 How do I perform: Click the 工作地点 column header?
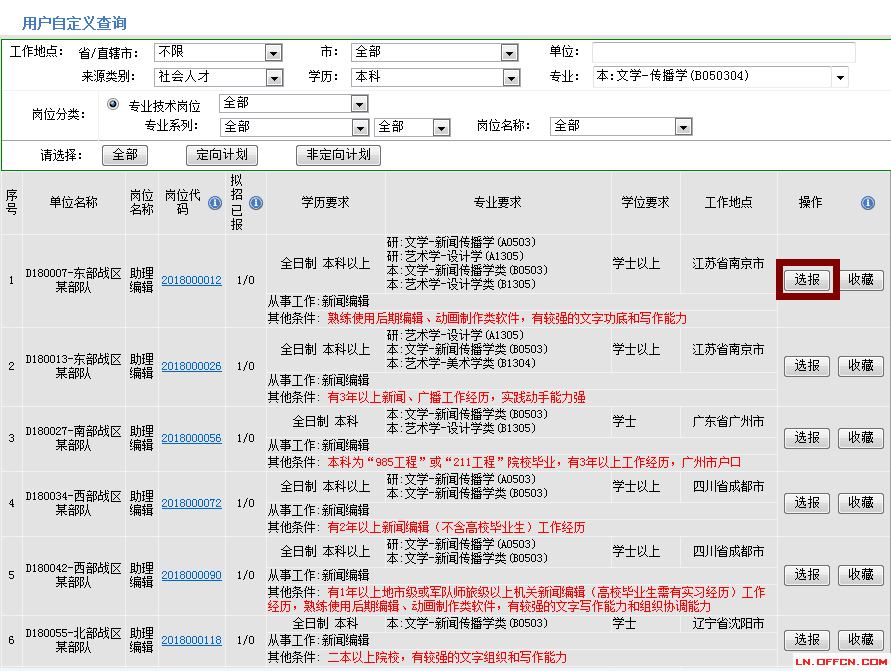pos(728,203)
